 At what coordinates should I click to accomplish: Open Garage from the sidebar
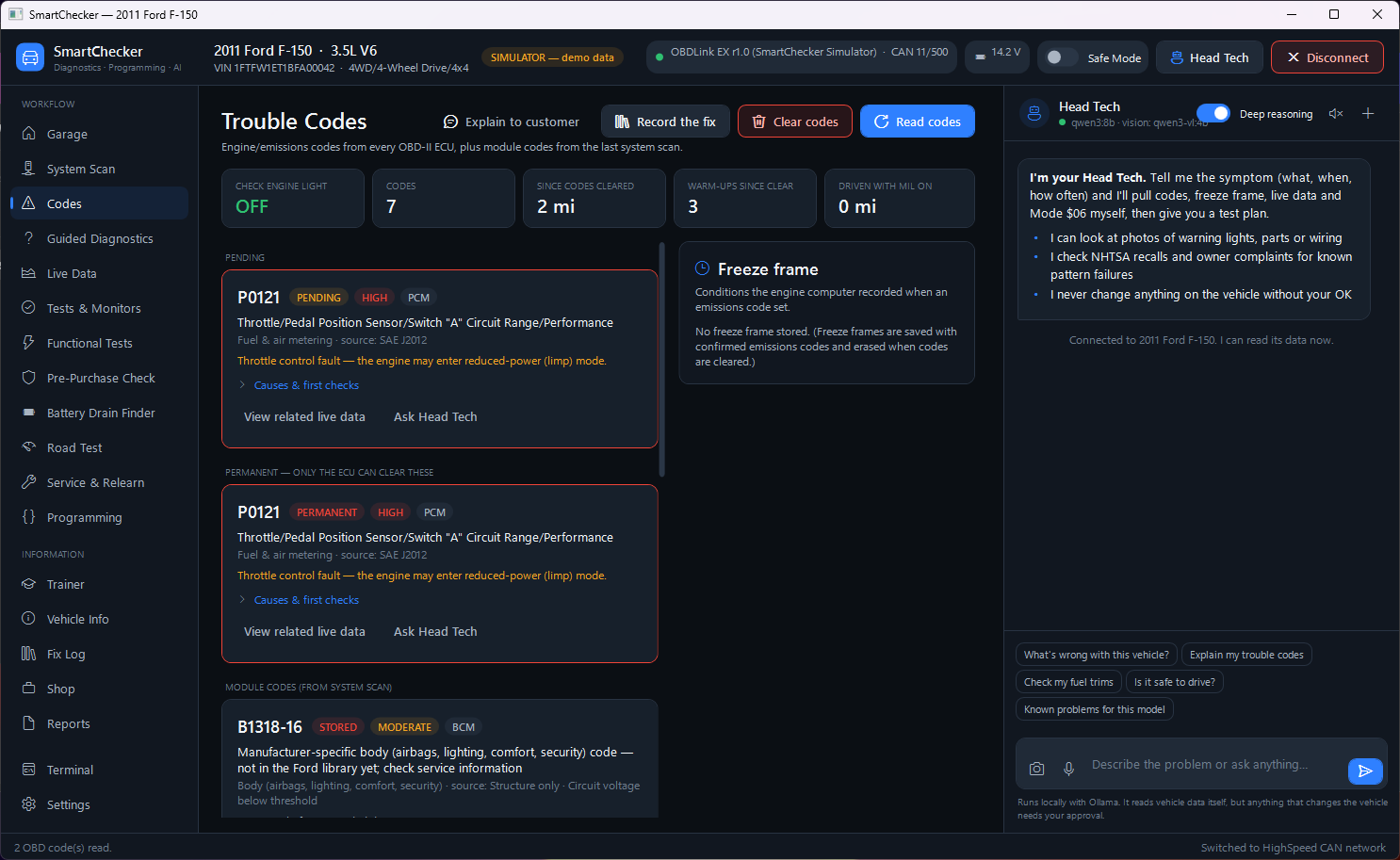[99, 134]
